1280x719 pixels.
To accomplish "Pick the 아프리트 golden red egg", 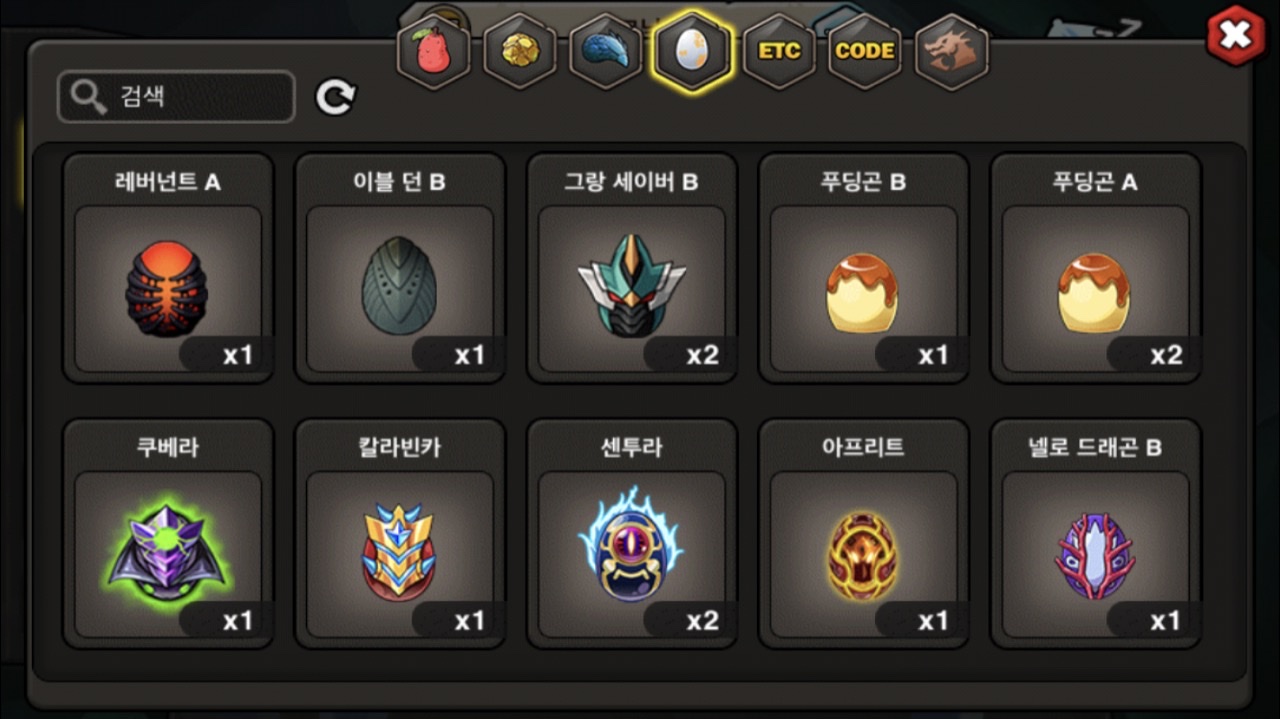I will 864,534.
